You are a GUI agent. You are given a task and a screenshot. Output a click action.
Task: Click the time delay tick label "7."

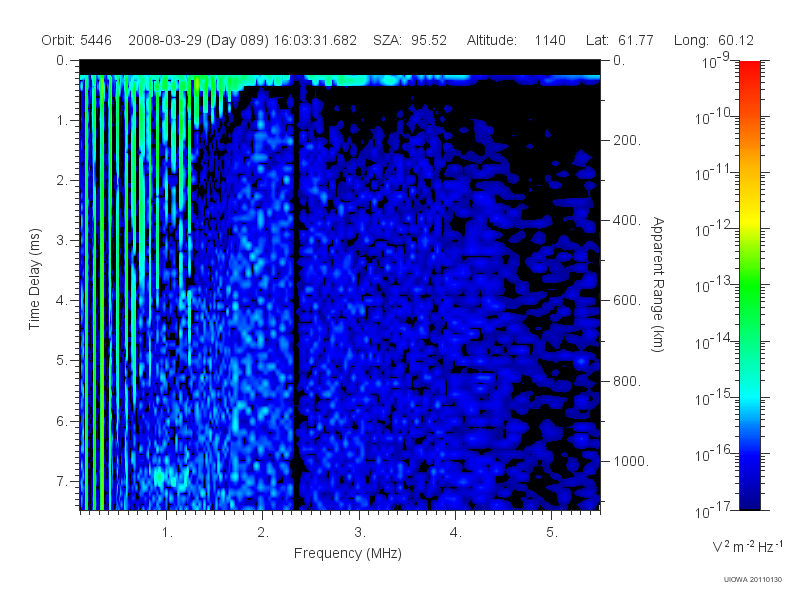click(61, 481)
